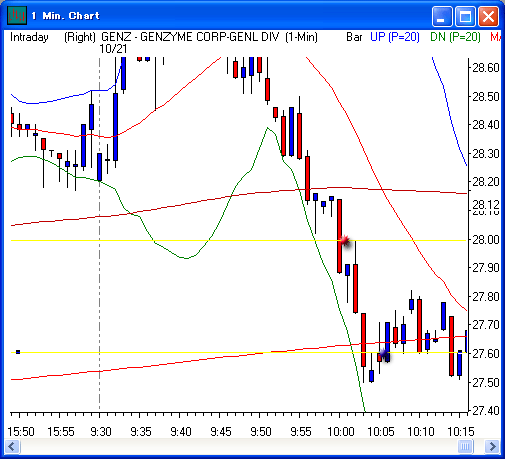Click the 27.70 price axis label
505x459 pixels.
(486, 324)
